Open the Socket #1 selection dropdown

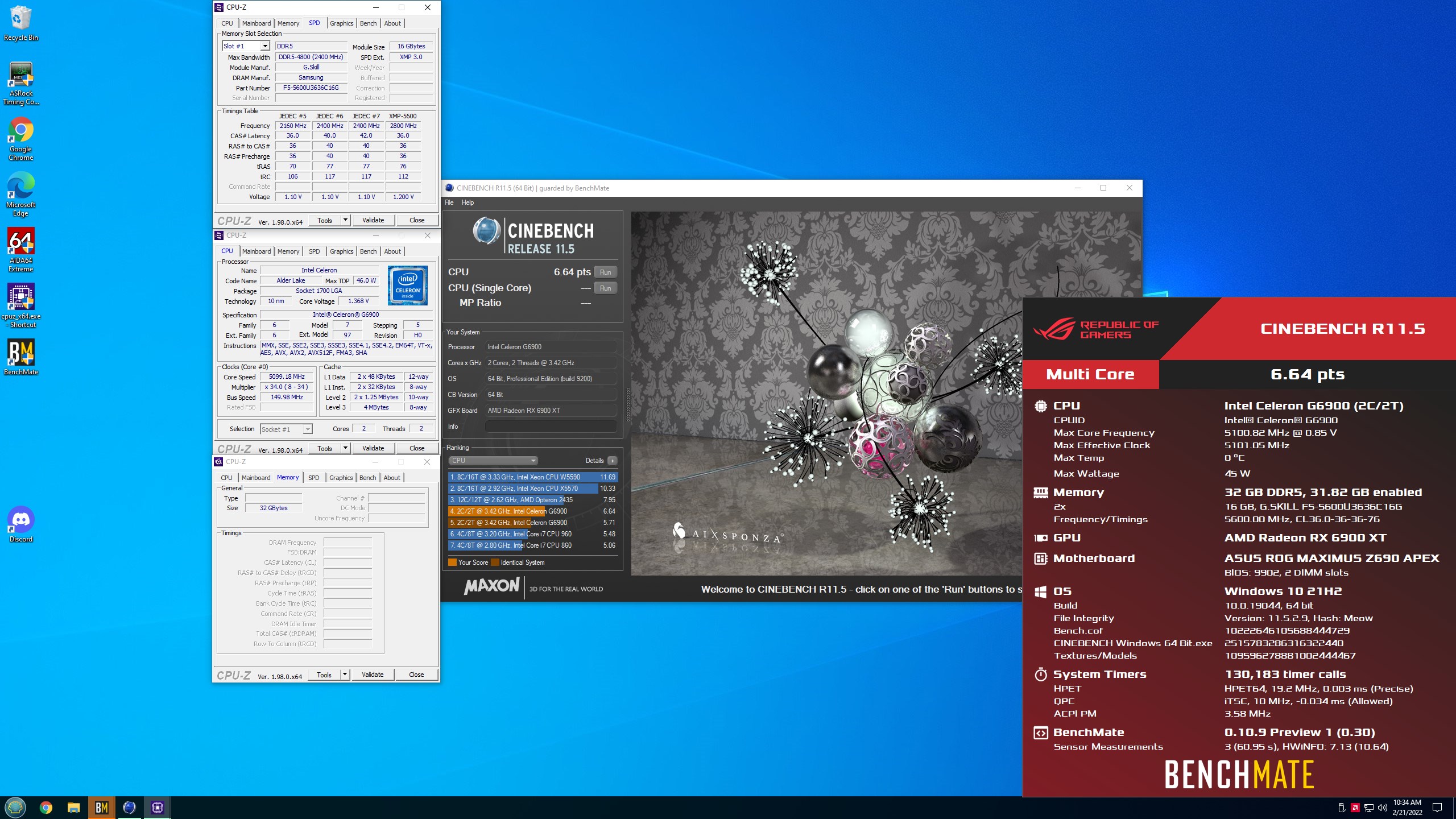pos(286,429)
